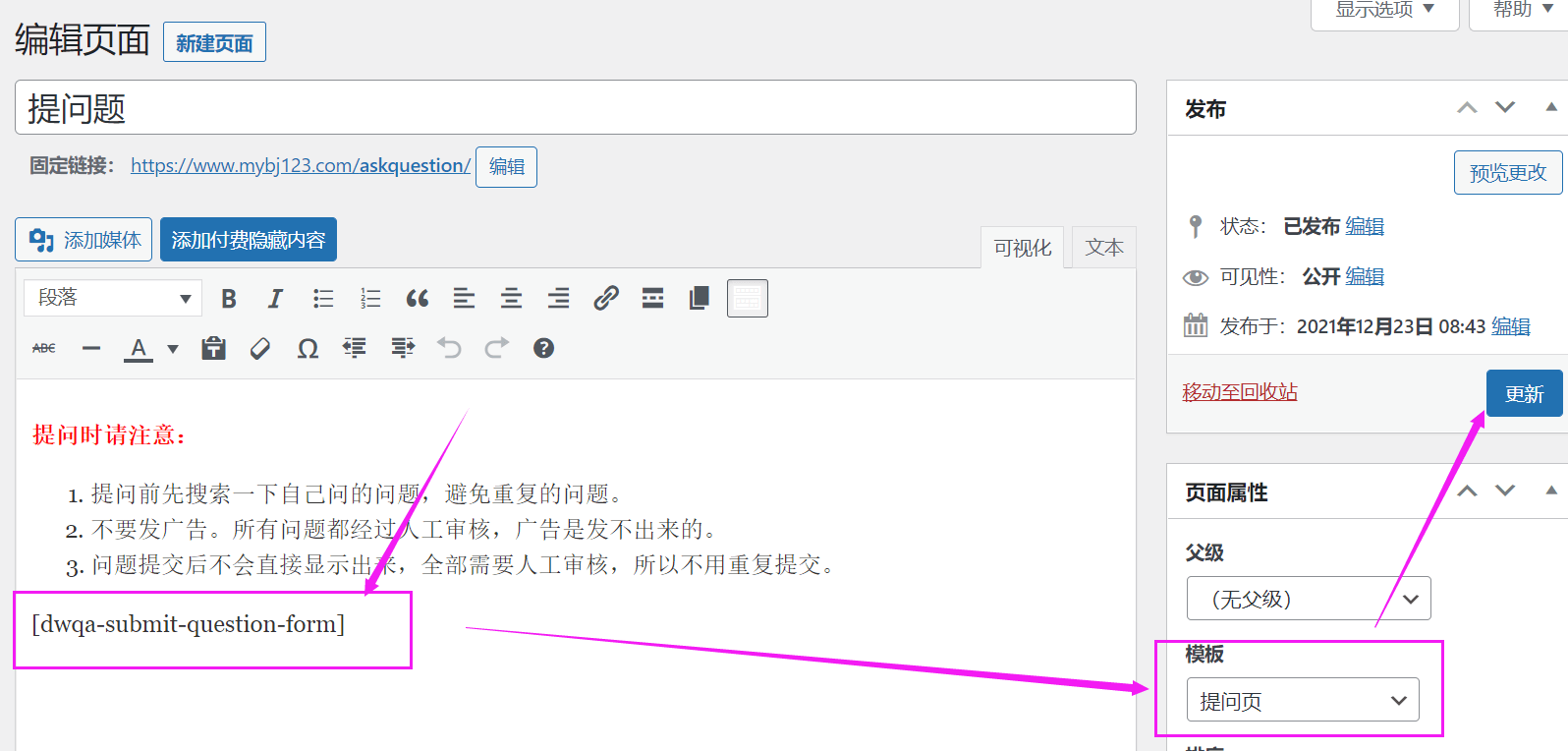The image size is (1568, 751).
Task: Move 页面属性 panel up
Action: pyautogui.click(x=1467, y=491)
